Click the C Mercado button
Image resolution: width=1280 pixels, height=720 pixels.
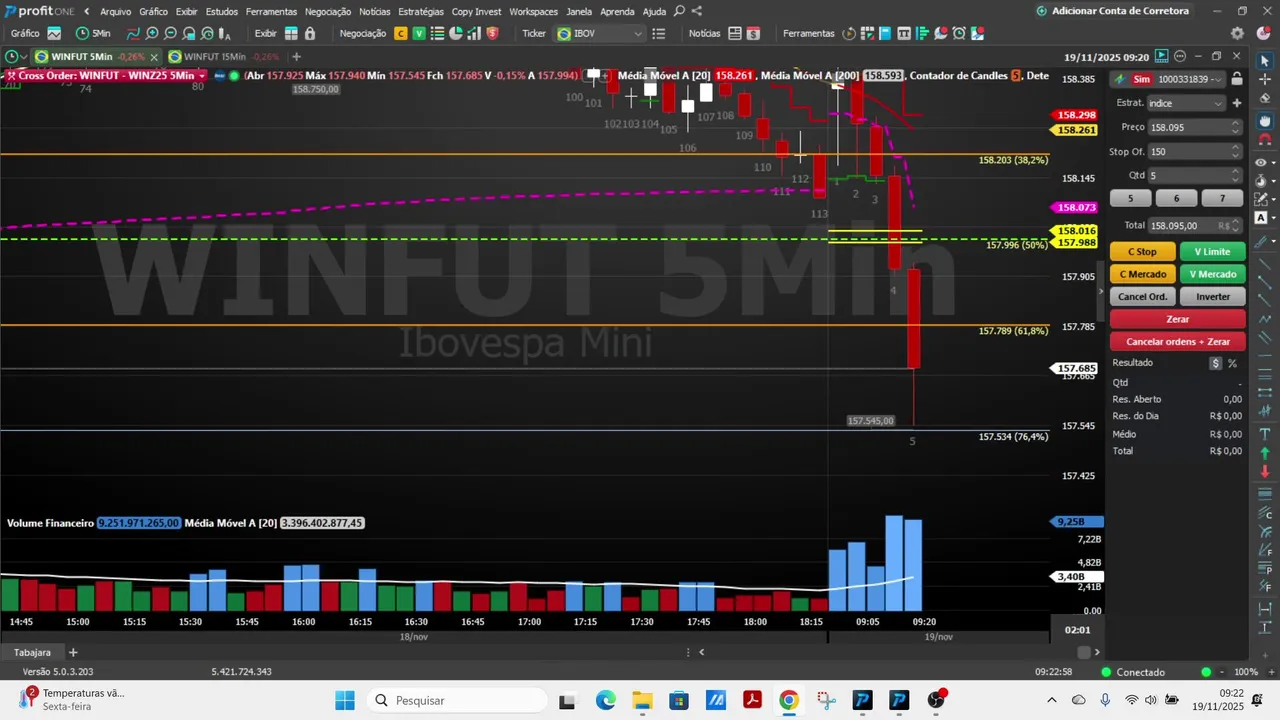[x=1142, y=274]
